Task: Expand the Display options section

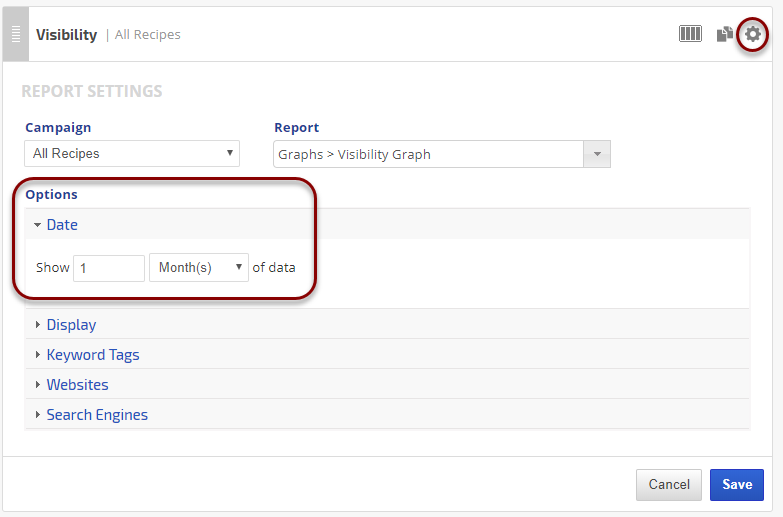Action: pyautogui.click(x=71, y=325)
